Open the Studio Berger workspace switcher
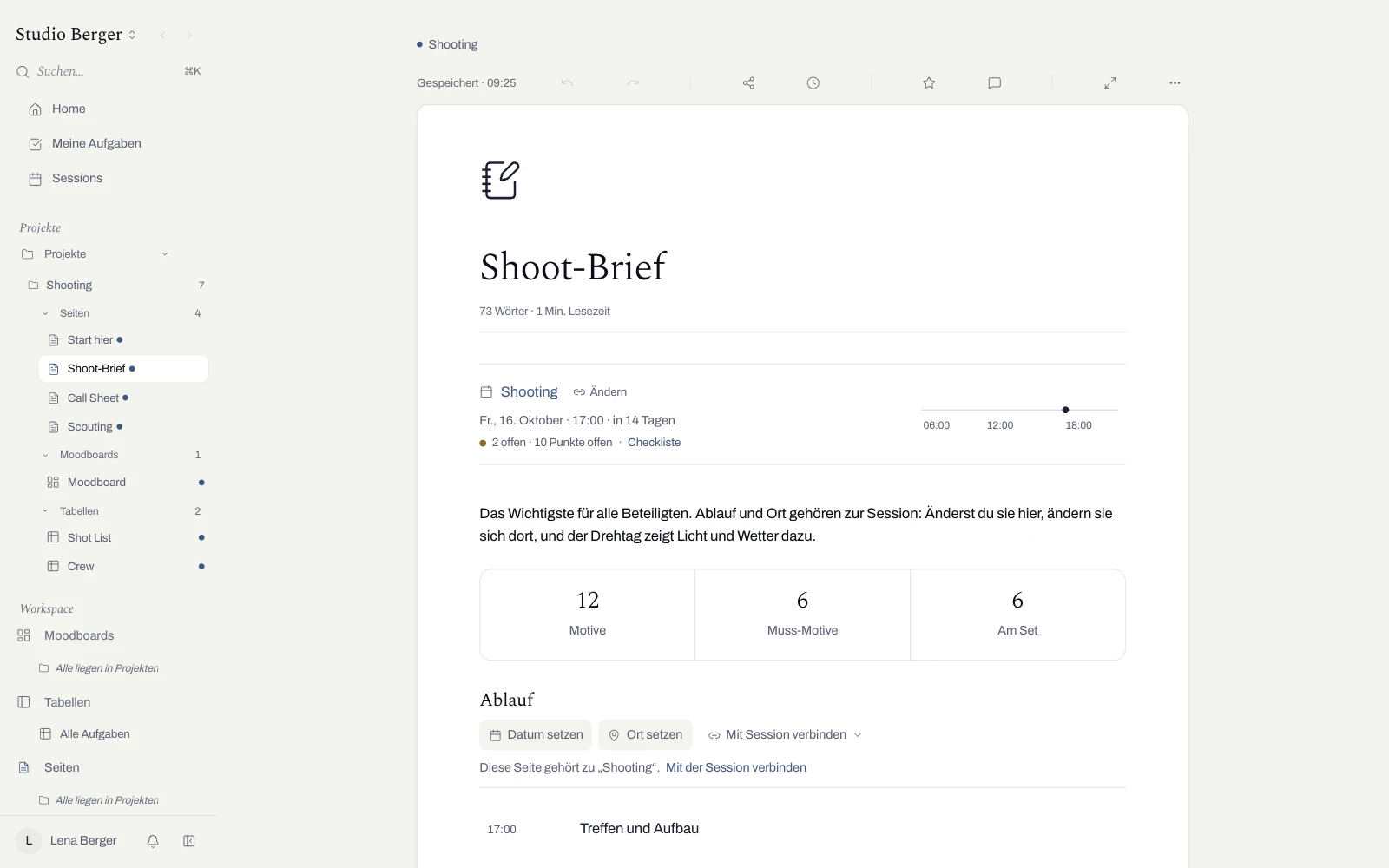The width and height of the screenshot is (1389, 868). (76, 35)
